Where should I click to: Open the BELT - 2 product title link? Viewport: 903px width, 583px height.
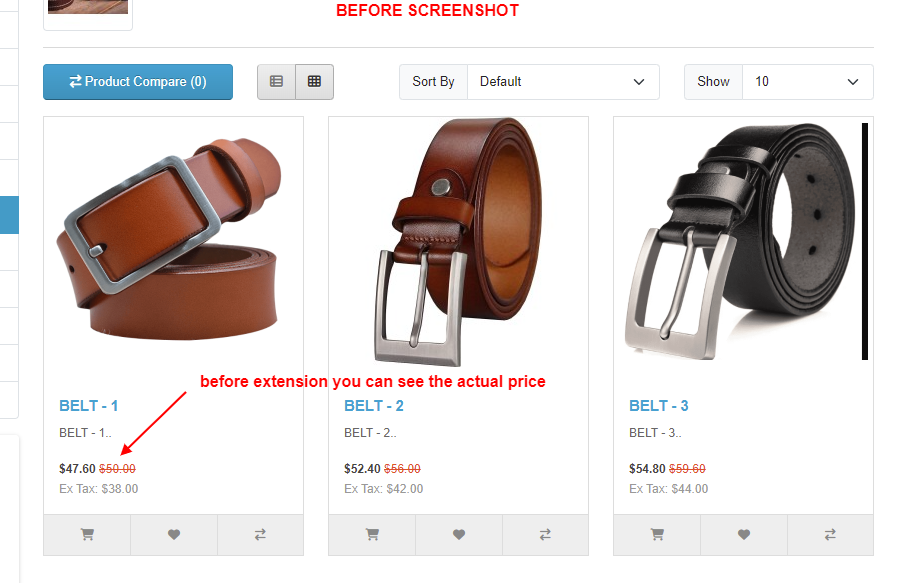tap(374, 406)
